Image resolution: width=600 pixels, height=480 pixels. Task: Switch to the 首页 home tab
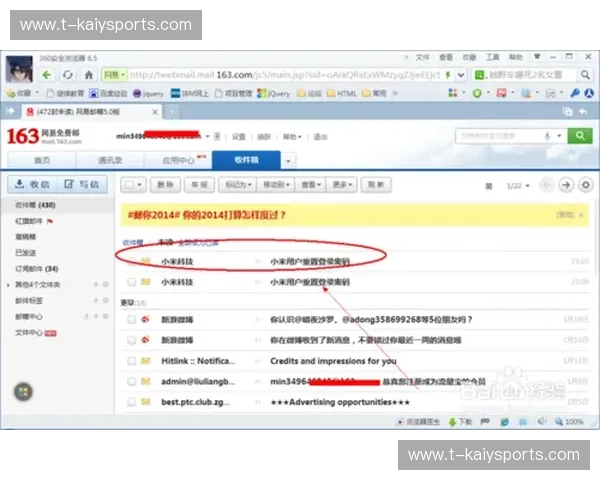42,160
